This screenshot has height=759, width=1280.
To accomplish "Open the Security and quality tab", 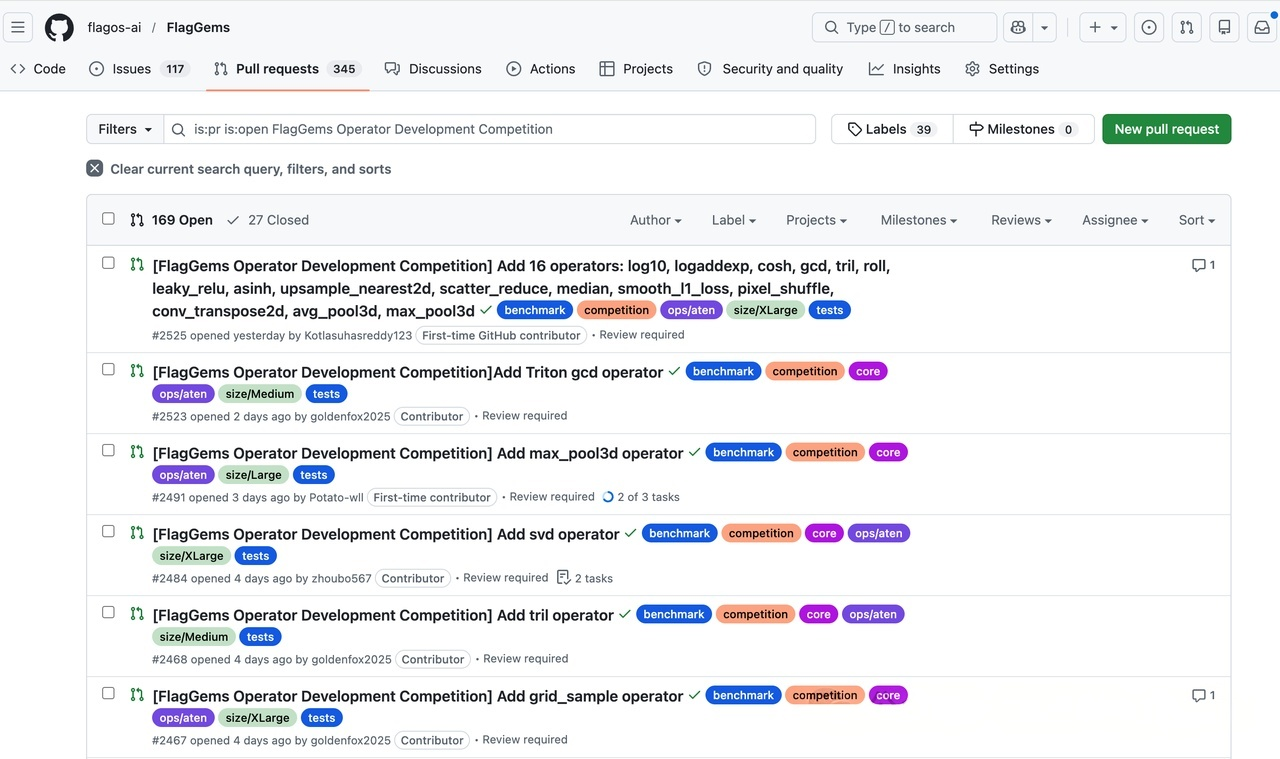I will [x=770, y=69].
